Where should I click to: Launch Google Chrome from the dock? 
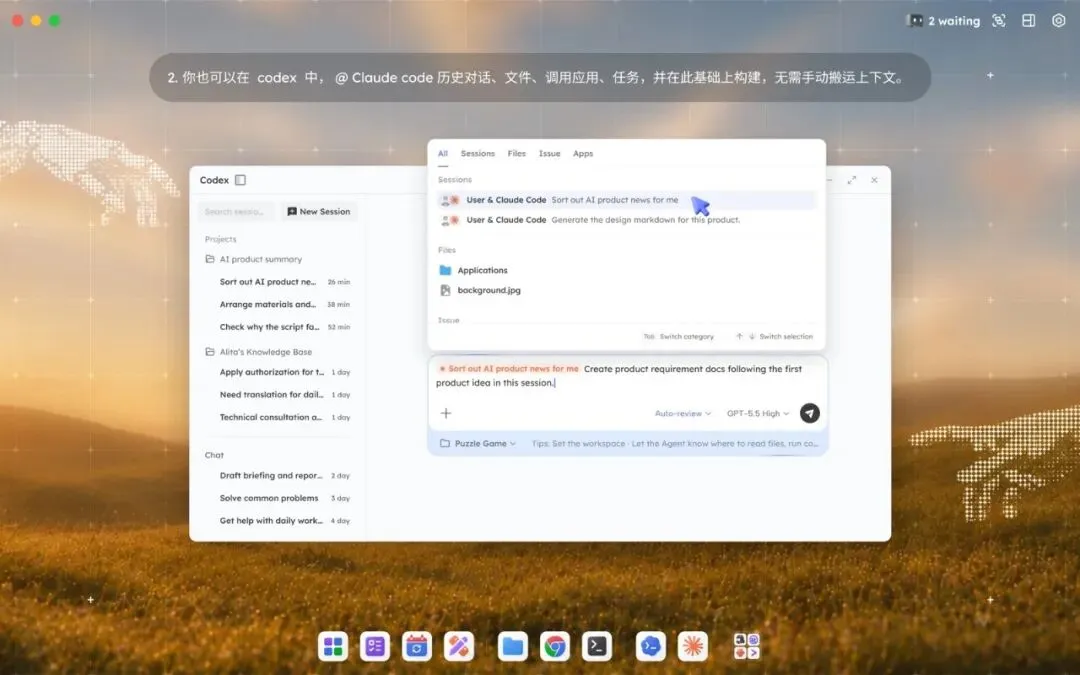[554, 646]
